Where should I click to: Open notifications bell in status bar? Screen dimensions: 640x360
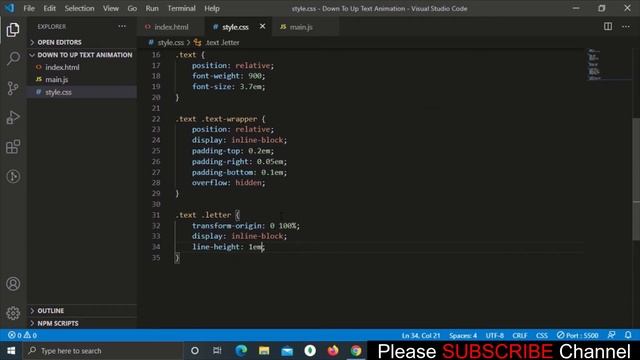pyautogui.click(x=628, y=335)
